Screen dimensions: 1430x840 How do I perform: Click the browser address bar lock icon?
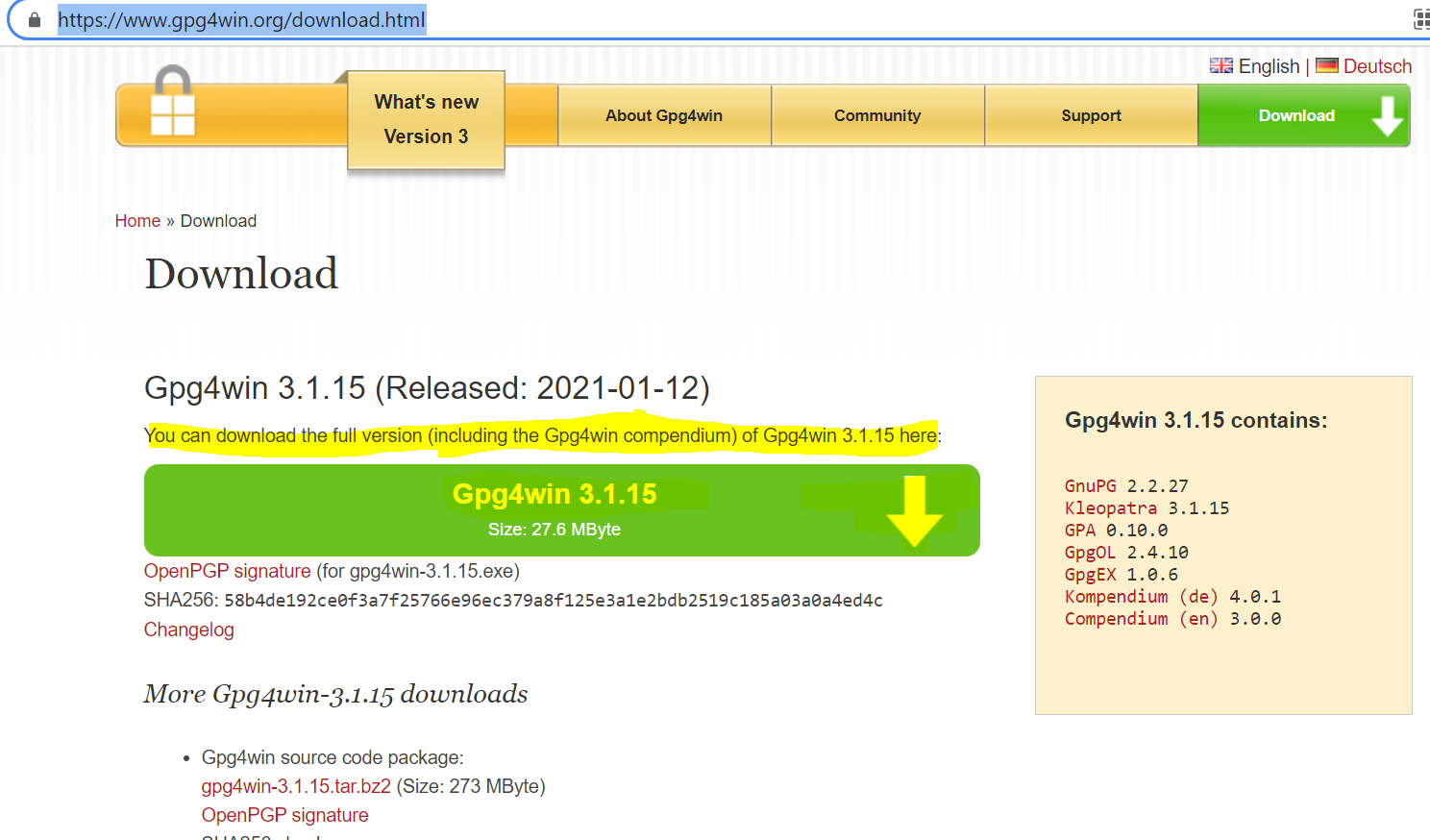(35, 20)
